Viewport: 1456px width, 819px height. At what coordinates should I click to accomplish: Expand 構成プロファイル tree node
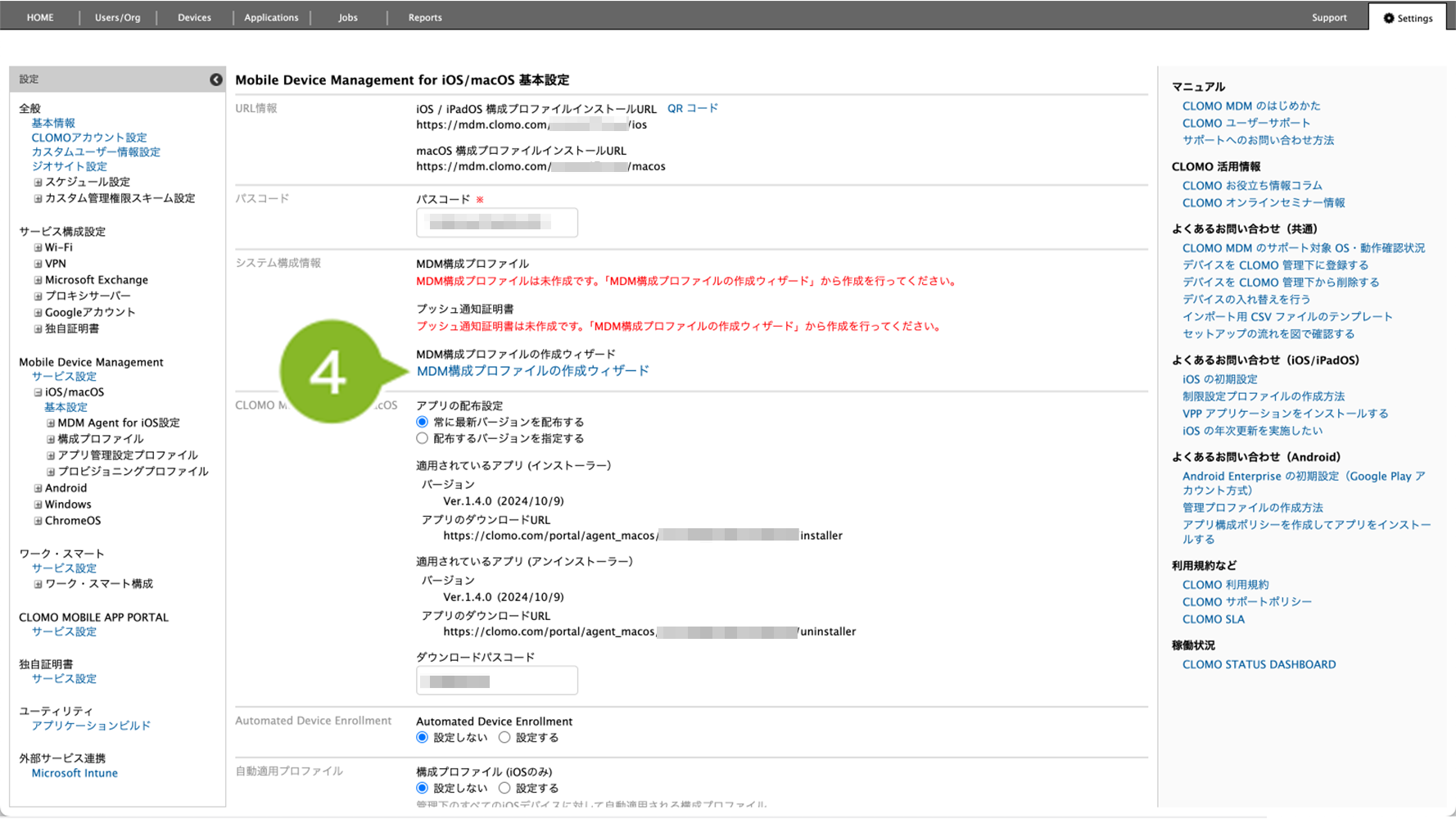(51, 439)
